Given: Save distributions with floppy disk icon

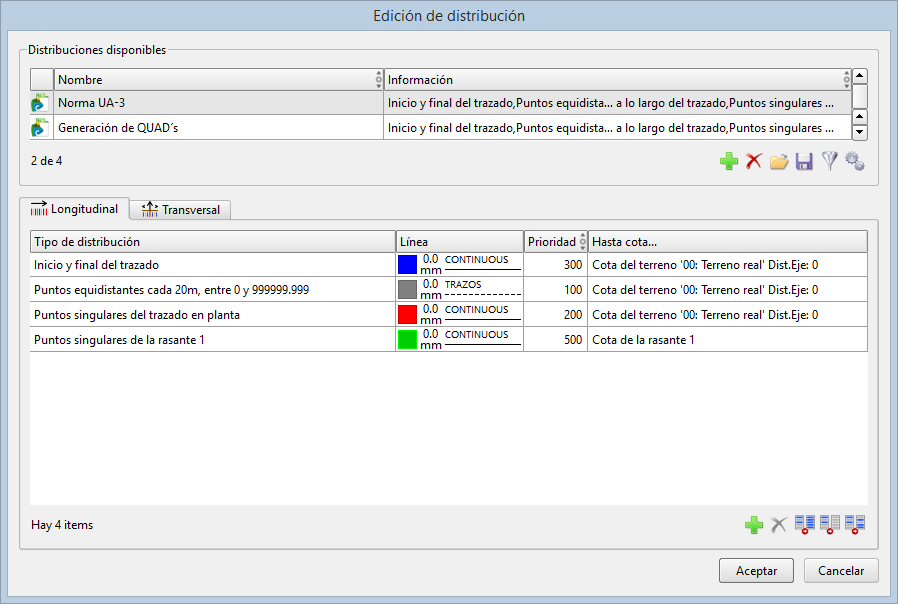Looking at the screenshot, I should pyautogui.click(x=804, y=161).
